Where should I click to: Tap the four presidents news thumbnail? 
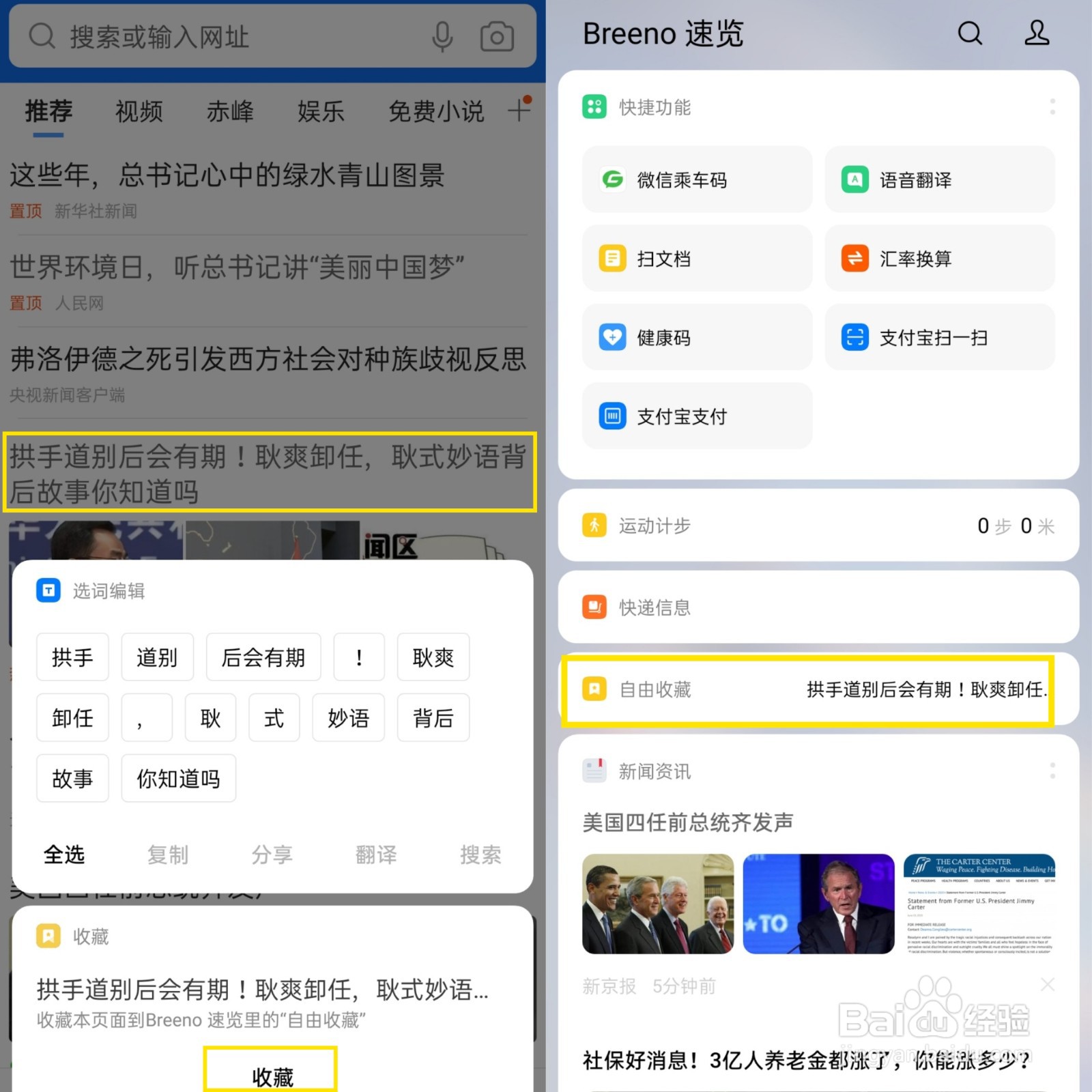658,904
